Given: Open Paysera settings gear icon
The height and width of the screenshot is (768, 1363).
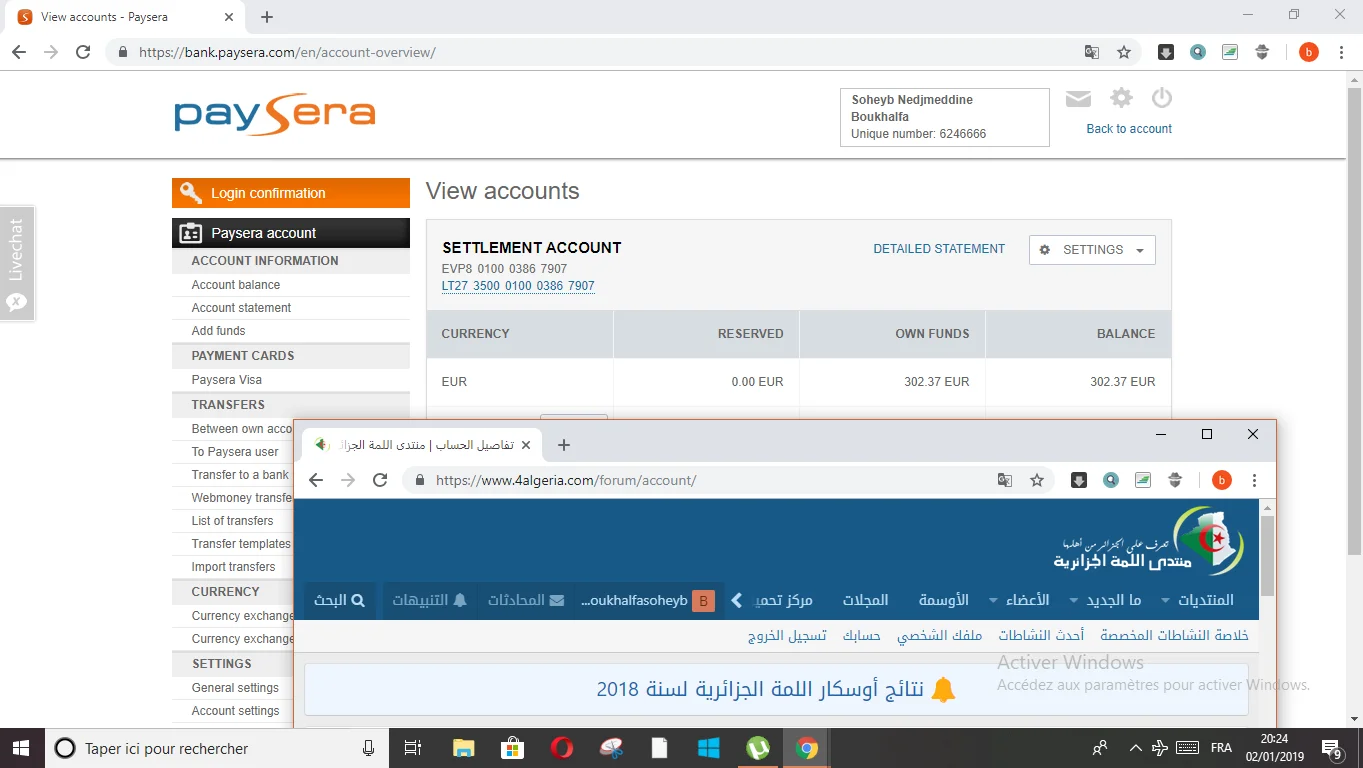Looking at the screenshot, I should click(x=1121, y=98).
